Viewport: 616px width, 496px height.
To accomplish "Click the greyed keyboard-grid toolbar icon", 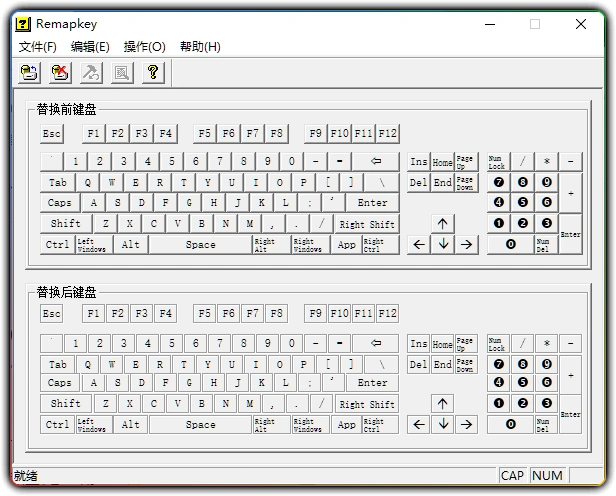I will [x=122, y=73].
